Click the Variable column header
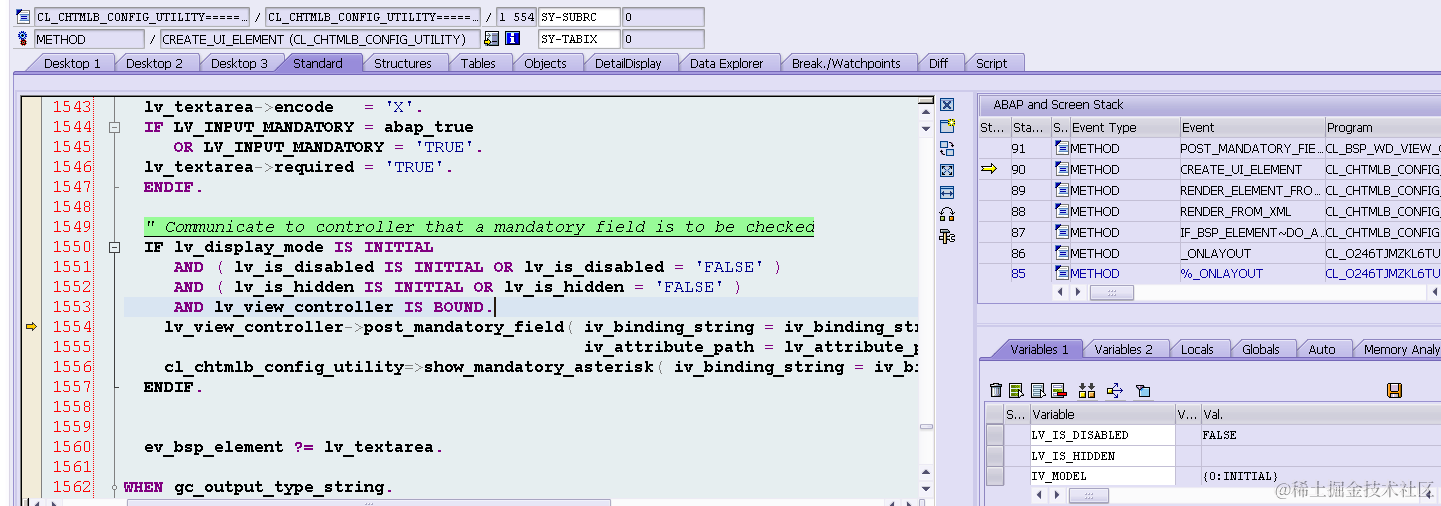Screen dimensions: 1441x506 tap(1102, 414)
